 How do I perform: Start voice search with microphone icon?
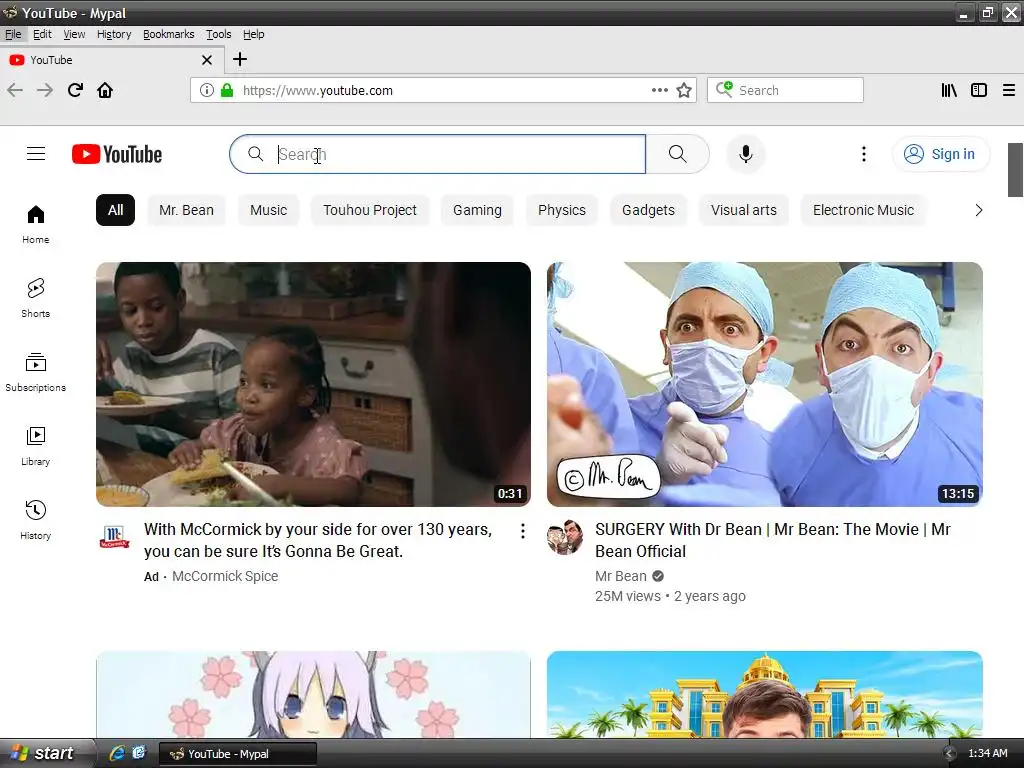coord(745,154)
